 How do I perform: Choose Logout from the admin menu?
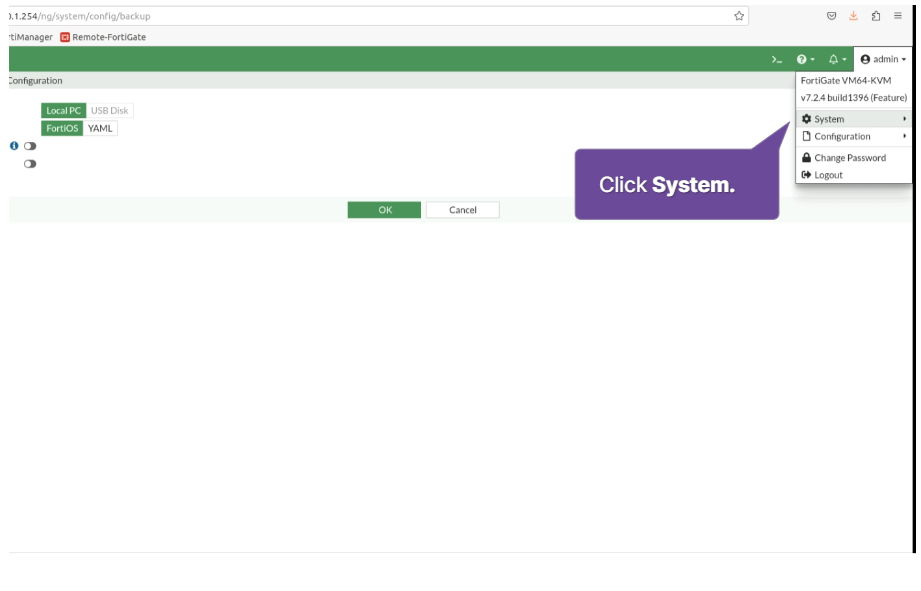[x=853, y=175]
